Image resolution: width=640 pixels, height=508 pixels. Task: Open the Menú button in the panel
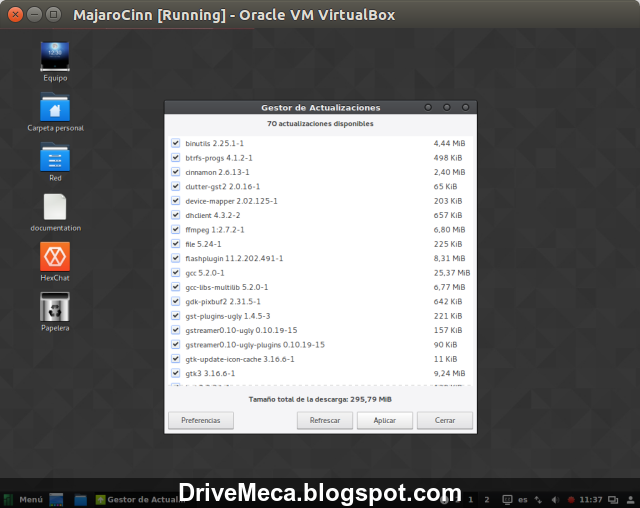[x=23, y=499]
